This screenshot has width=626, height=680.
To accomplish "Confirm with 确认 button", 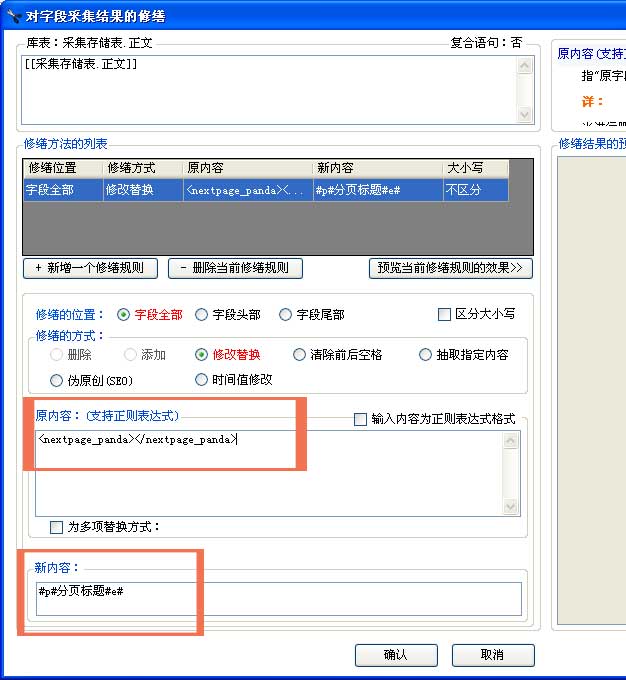I will click(x=396, y=655).
